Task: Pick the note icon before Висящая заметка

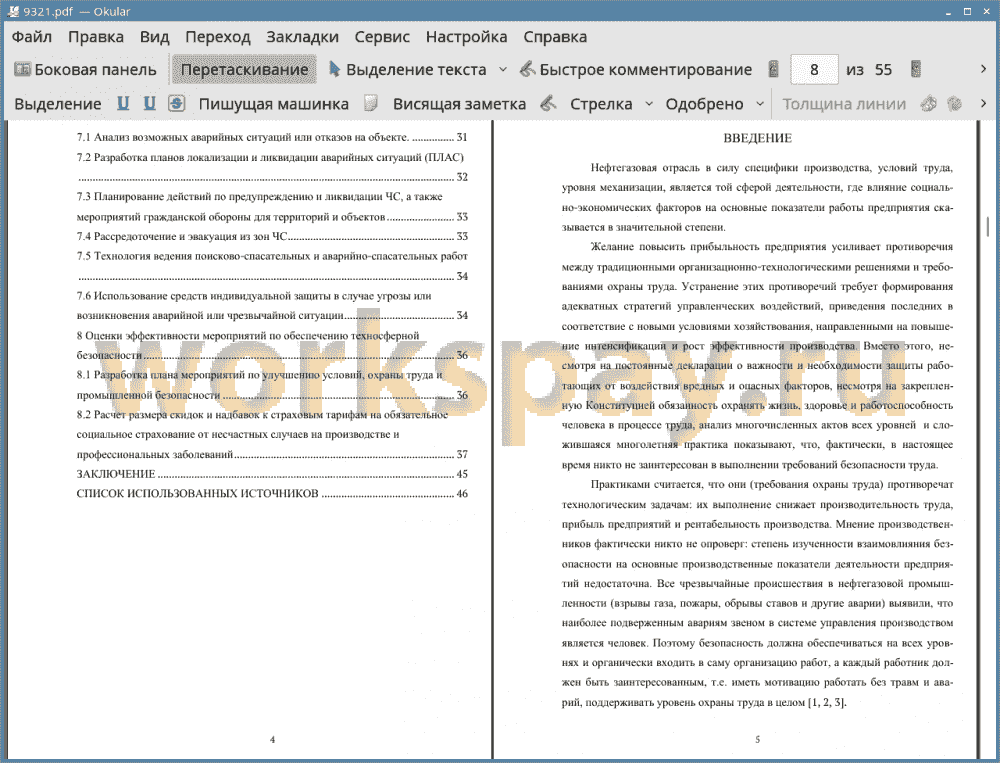Action: (371, 103)
